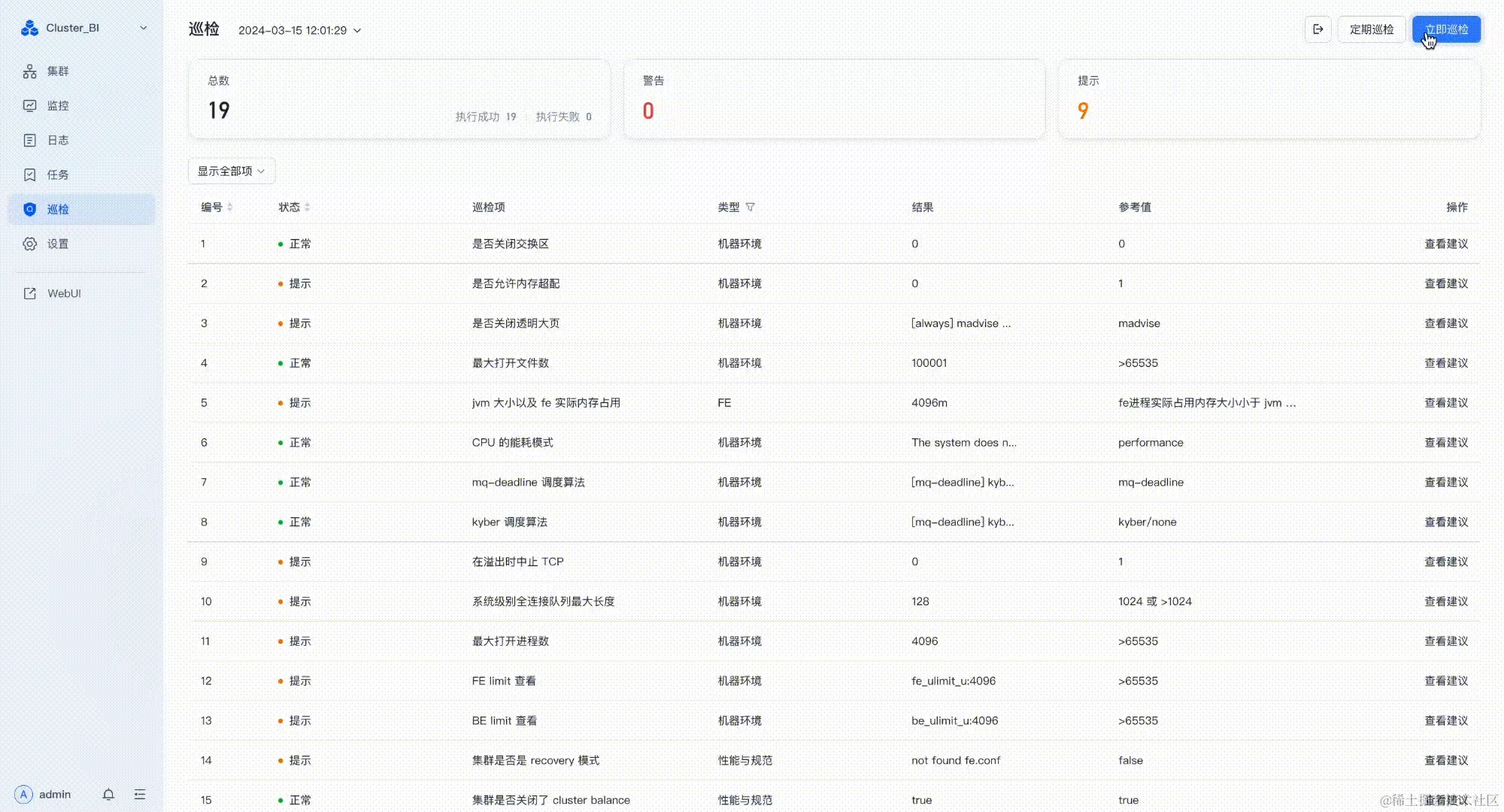The image size is (1504, 812).
Task: Open 日志 logs via its sidebar icon
Action: pyautogui.click(x=30, y=140)
